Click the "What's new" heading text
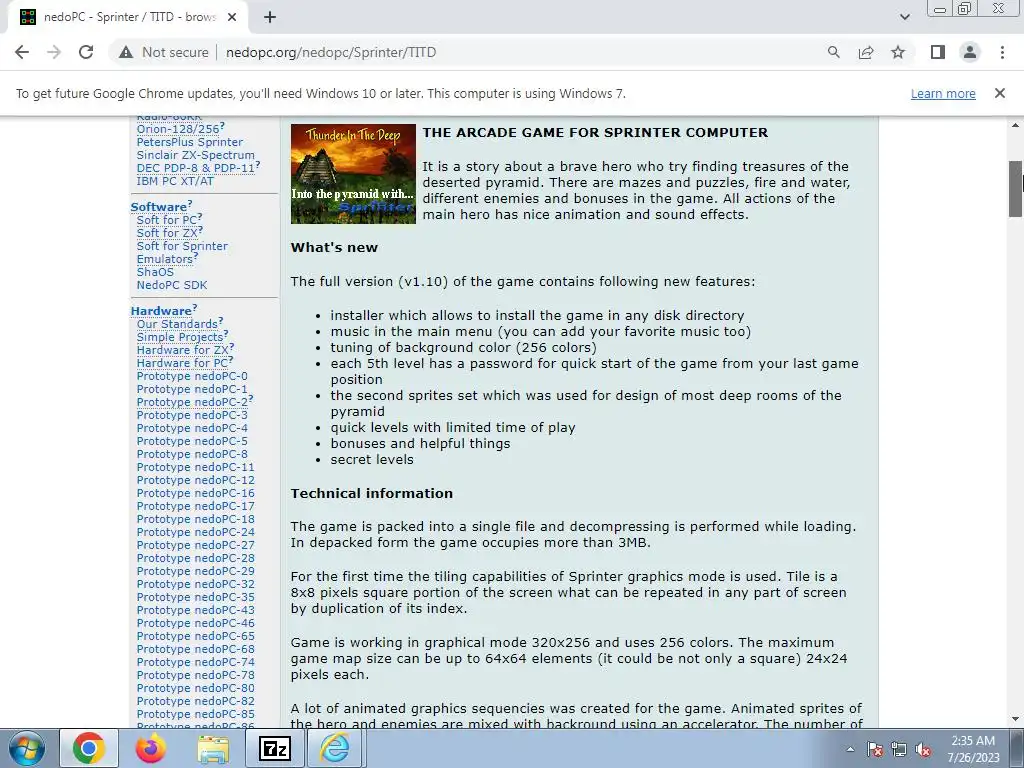The height and width of the screenshot is (768, 1024). point(334,248)
